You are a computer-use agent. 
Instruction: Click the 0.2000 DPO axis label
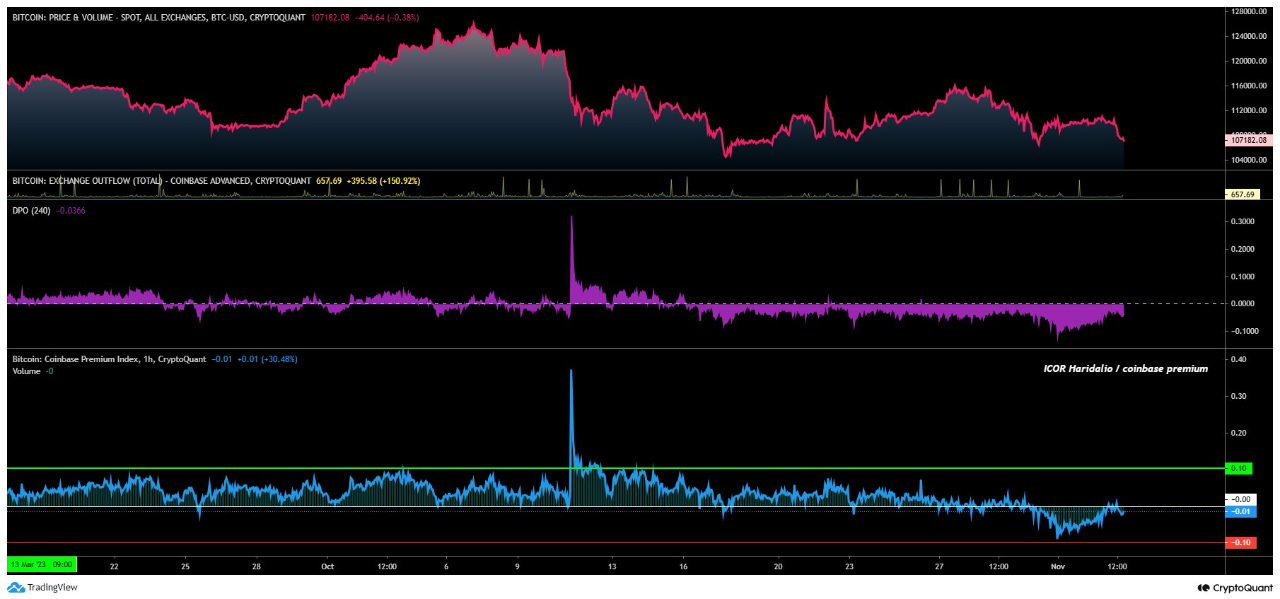point(1242,248)
